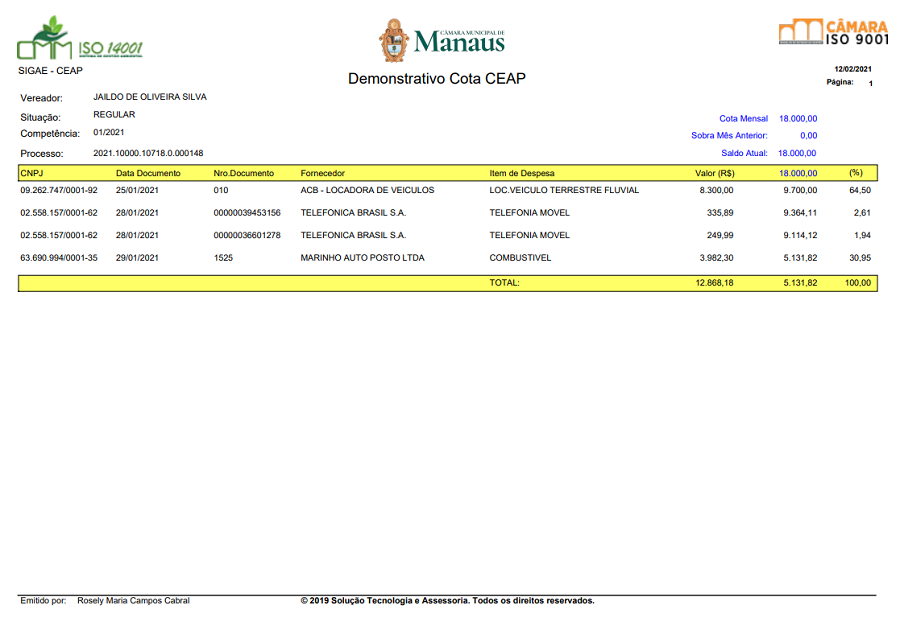900x634 pixels.
Task: Click the Cota Mensal label
Action: (743, 118)
